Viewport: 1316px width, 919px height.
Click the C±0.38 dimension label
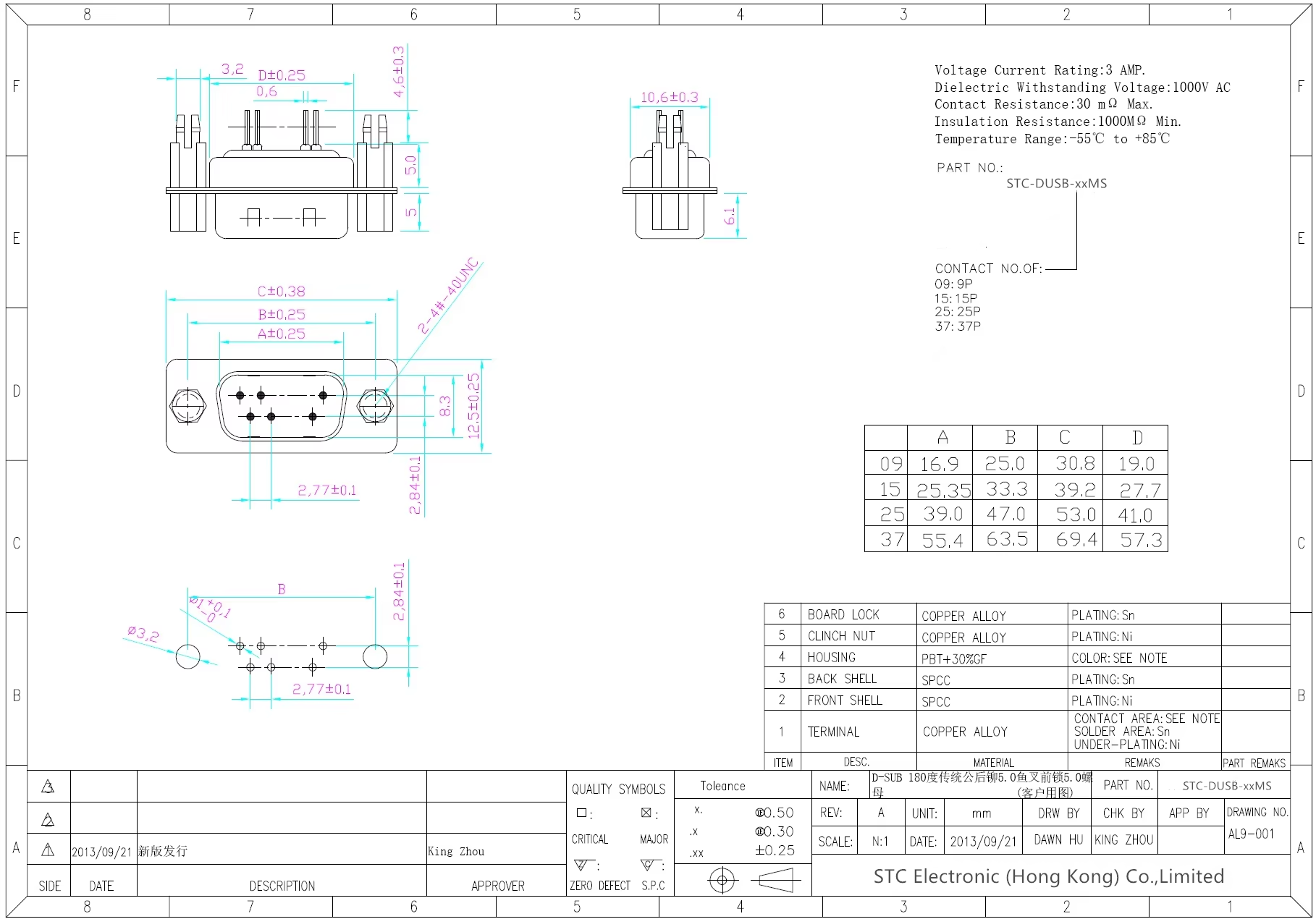click(281, 292)
